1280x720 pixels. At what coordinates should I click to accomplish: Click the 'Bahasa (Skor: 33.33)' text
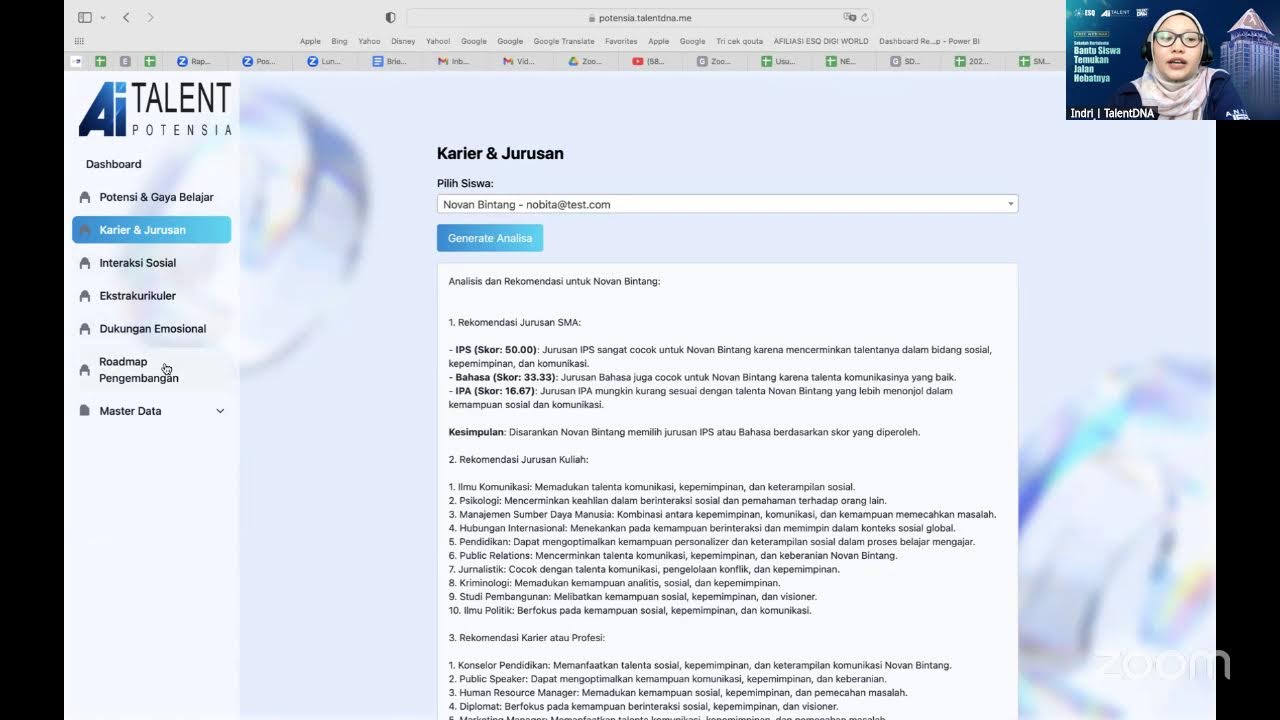click(x=505, y=377)
